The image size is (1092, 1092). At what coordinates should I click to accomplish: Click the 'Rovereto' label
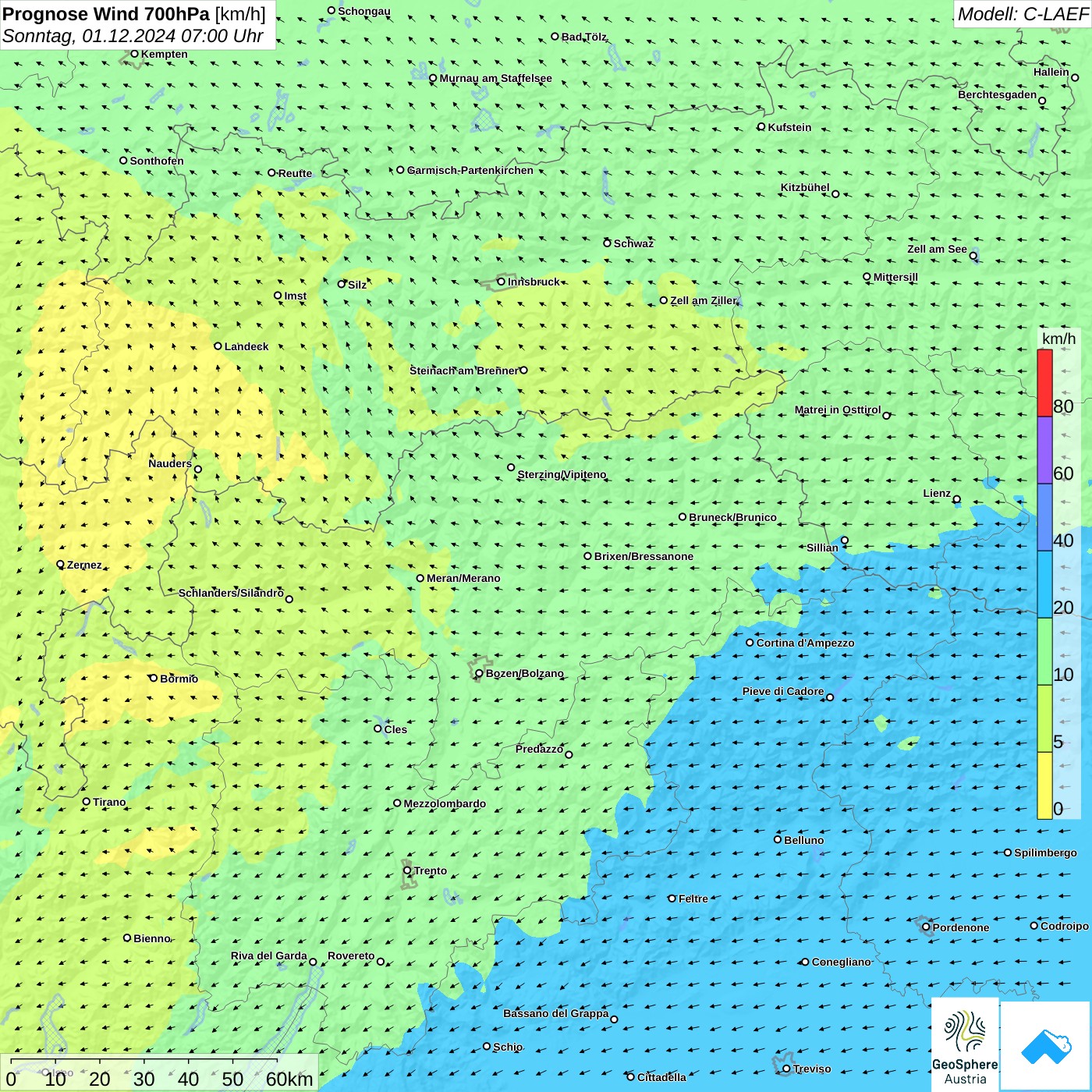[351, 955]
